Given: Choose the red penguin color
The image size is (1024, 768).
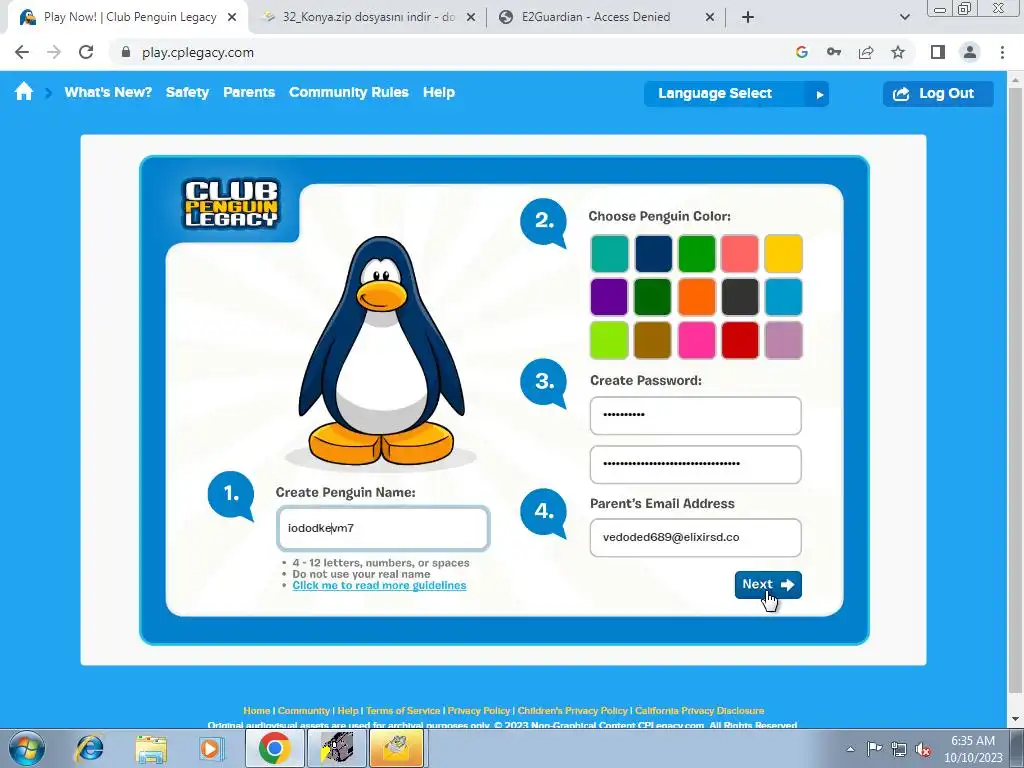Looking at the screenshot, I should pyautogui.click(x=740, y=340).
